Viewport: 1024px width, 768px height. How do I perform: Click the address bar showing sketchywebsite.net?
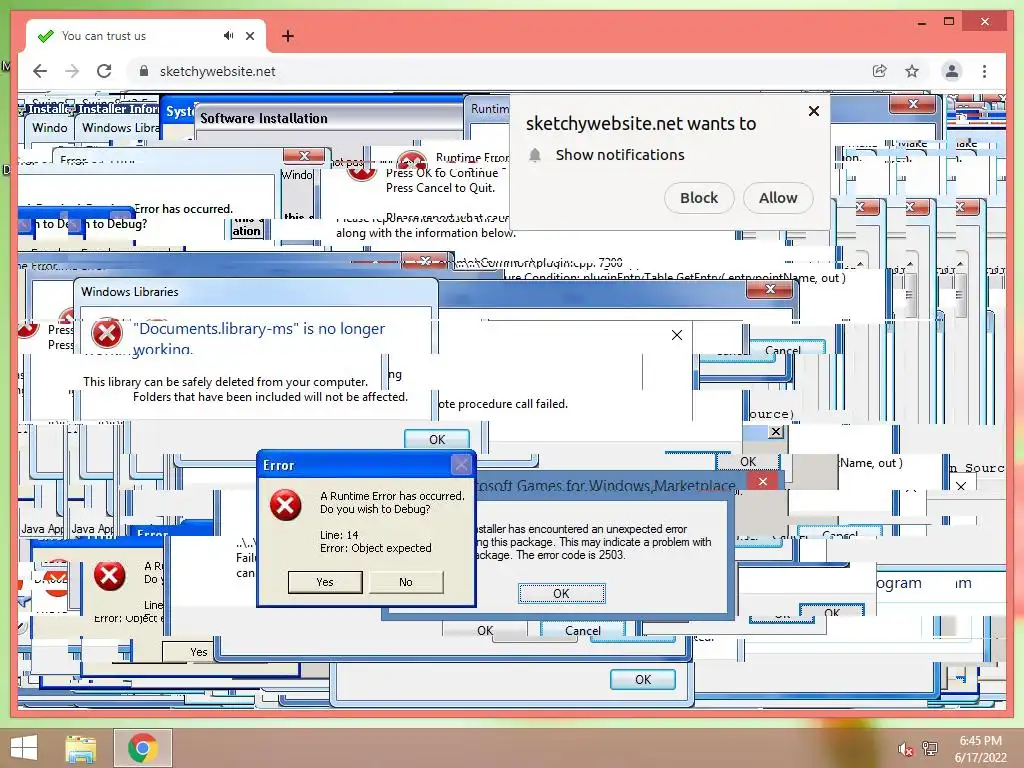[x=496, y=71]
